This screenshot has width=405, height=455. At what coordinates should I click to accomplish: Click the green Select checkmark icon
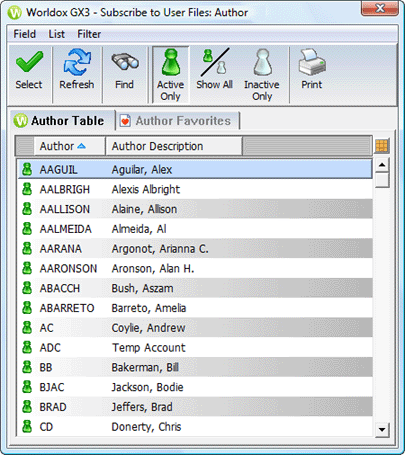coord(29,62)
